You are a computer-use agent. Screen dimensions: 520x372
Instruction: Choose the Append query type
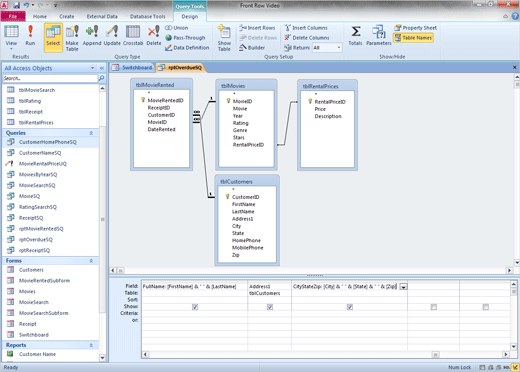click(92, 35)
